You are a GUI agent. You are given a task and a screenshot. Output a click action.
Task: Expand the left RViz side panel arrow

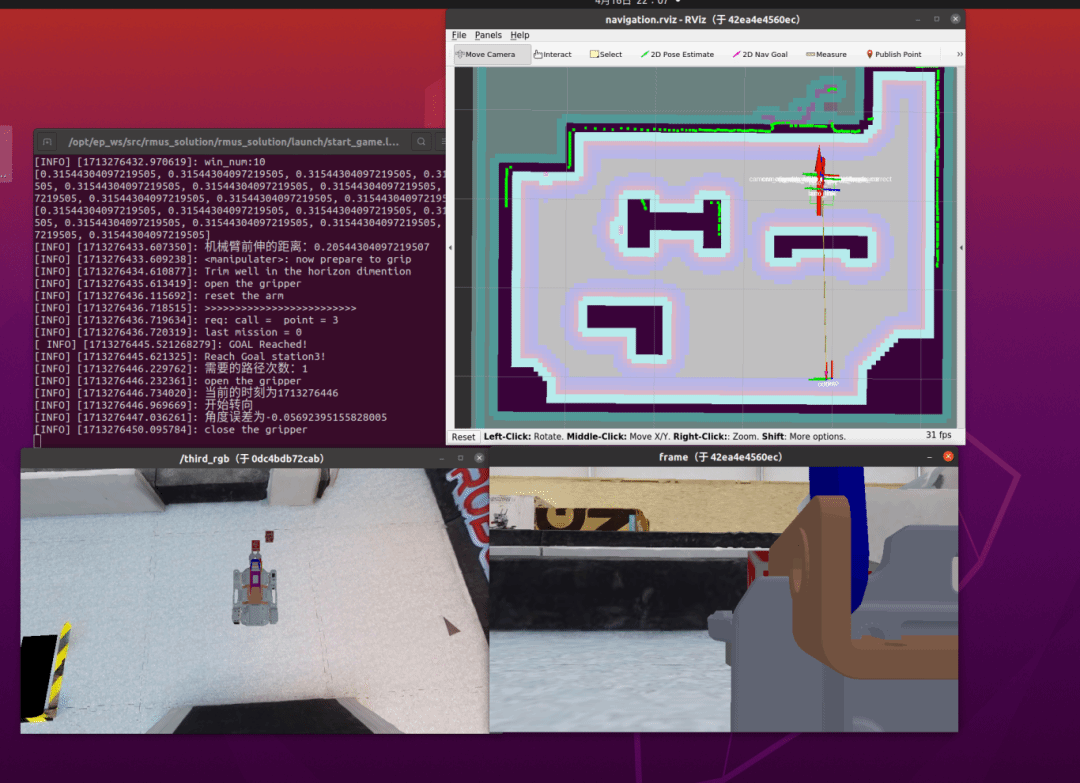tap(450, 248)
